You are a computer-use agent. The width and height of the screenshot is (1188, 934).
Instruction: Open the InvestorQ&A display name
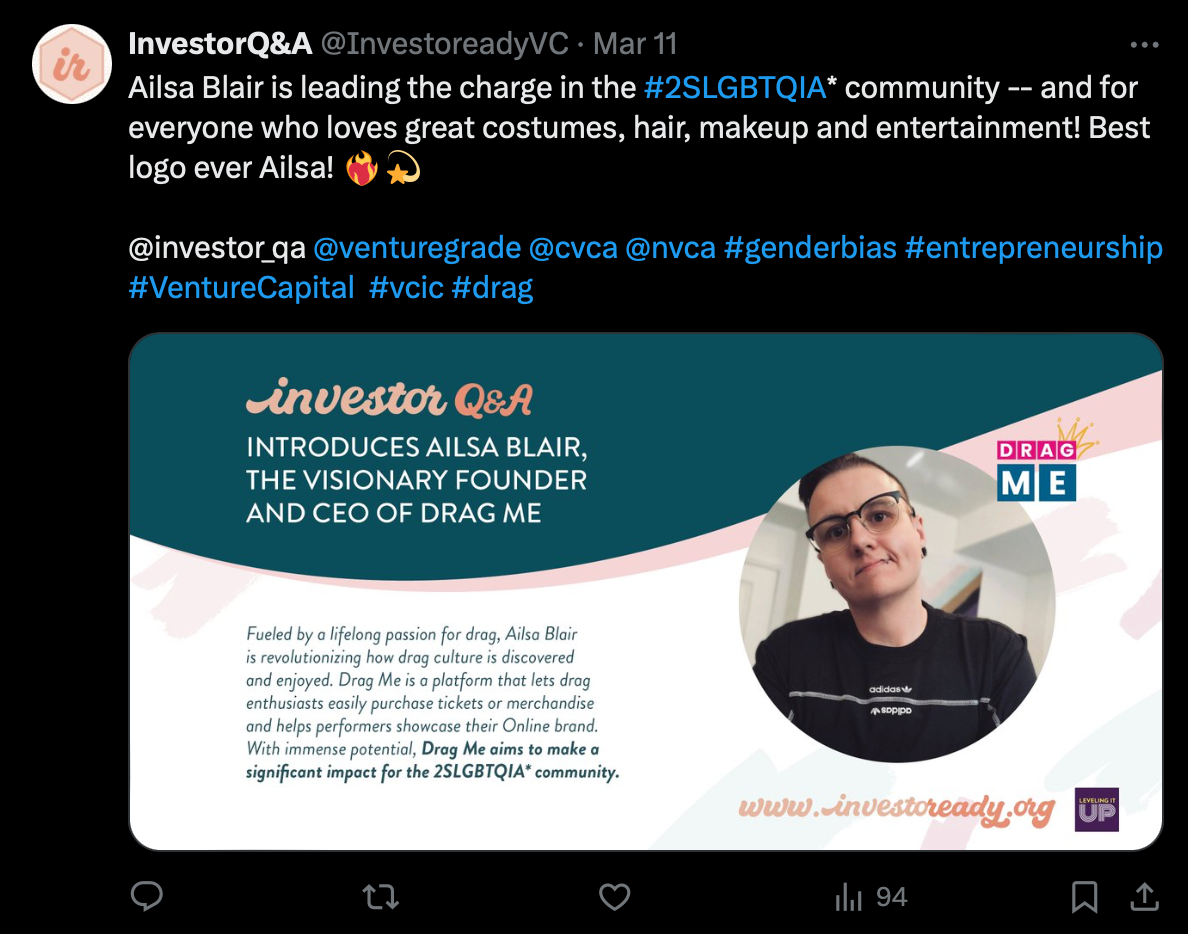tap(220, 44)
